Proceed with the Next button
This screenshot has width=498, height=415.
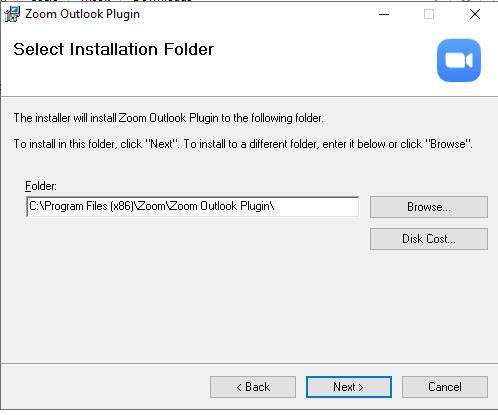click(349, 387)
